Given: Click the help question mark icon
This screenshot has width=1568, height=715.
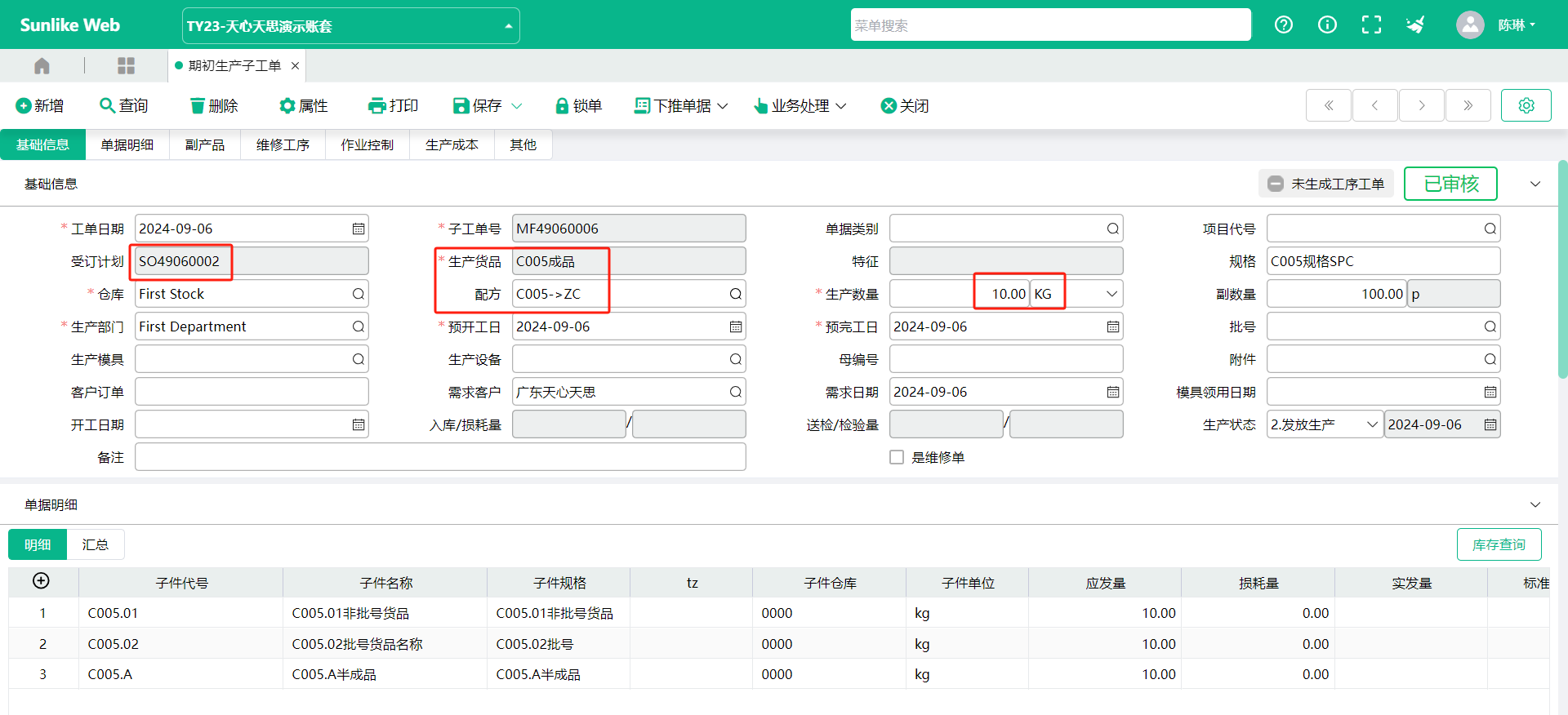Looking at the screenshot, I should point(1283,24).
